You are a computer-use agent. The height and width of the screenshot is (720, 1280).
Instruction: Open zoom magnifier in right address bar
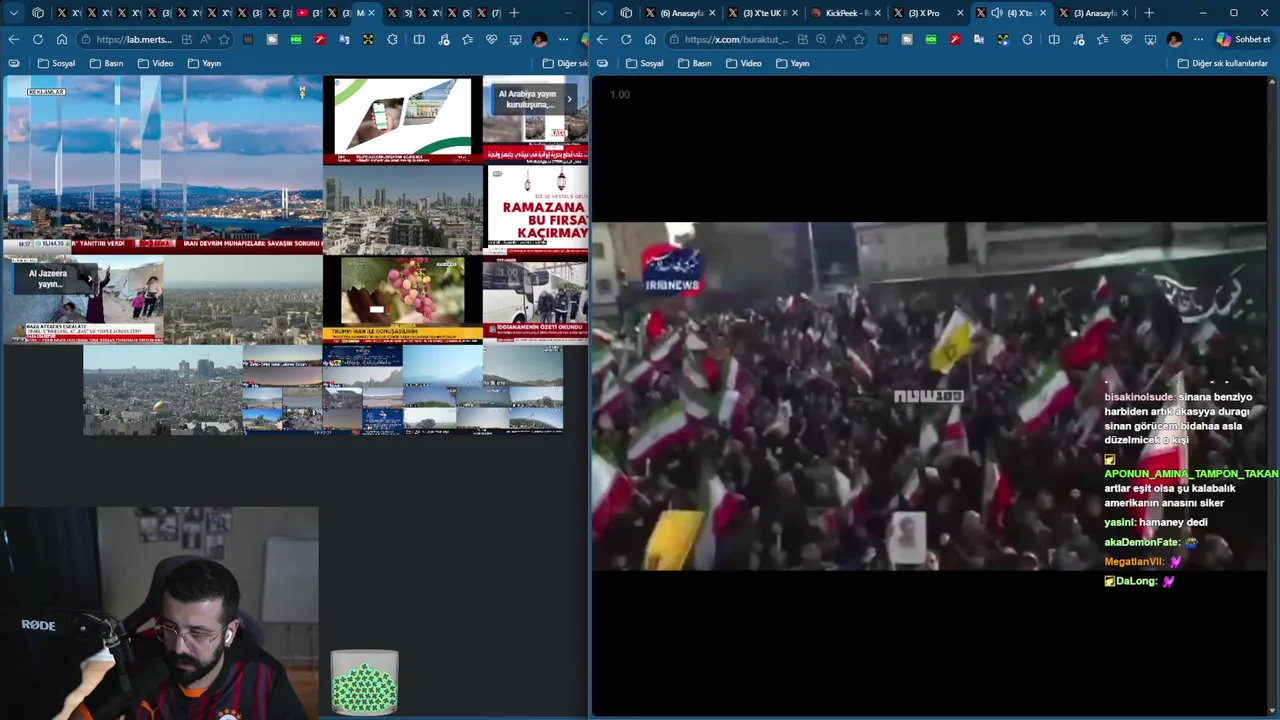coord(821,39)
